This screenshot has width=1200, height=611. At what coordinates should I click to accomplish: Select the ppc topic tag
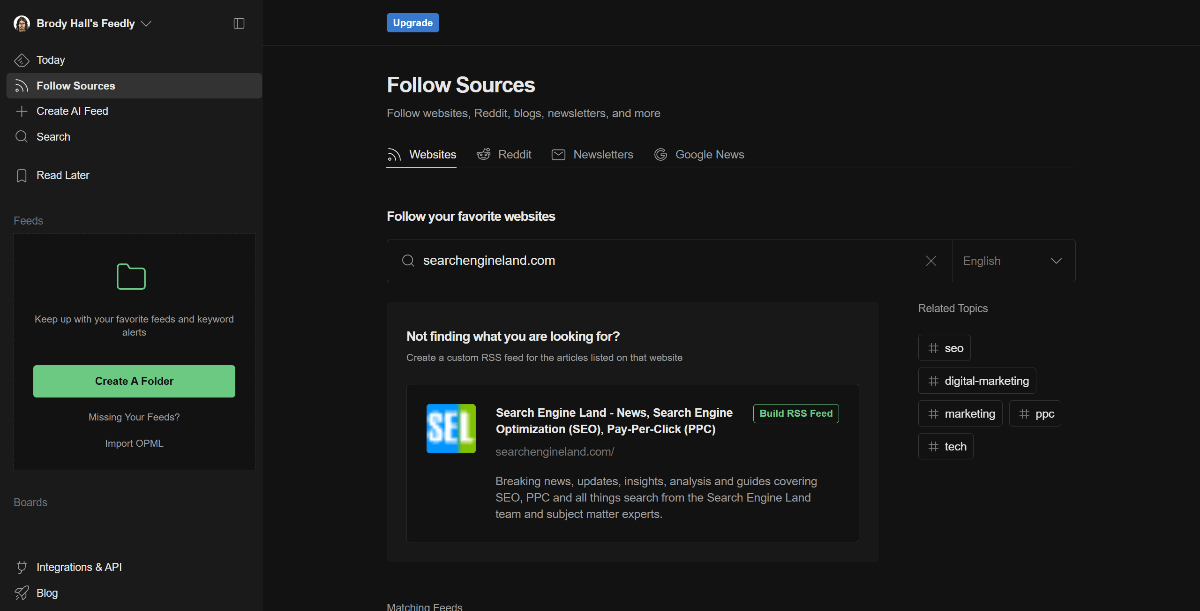click(1035, 414)
